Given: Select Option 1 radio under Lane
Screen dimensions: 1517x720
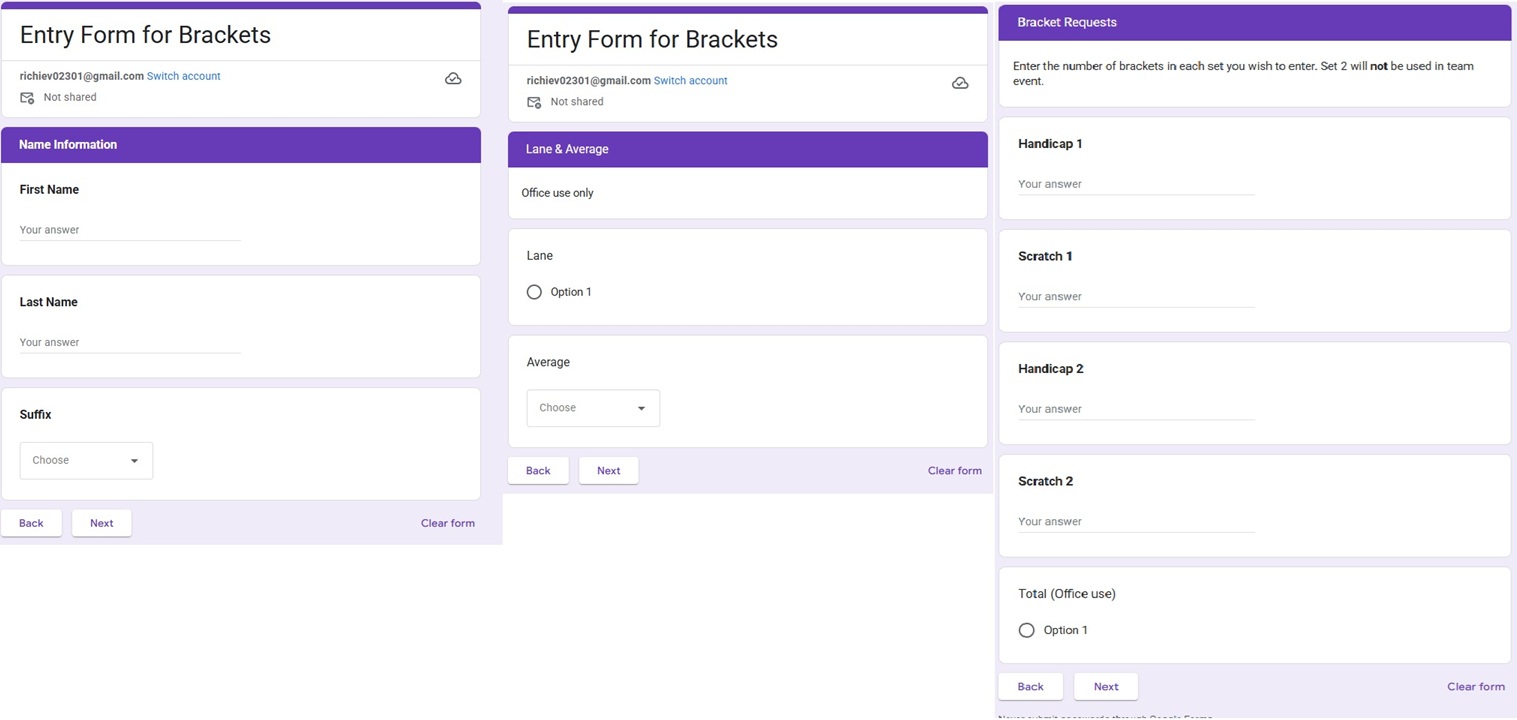Looking at the screenshot, I should click(534, 292).
